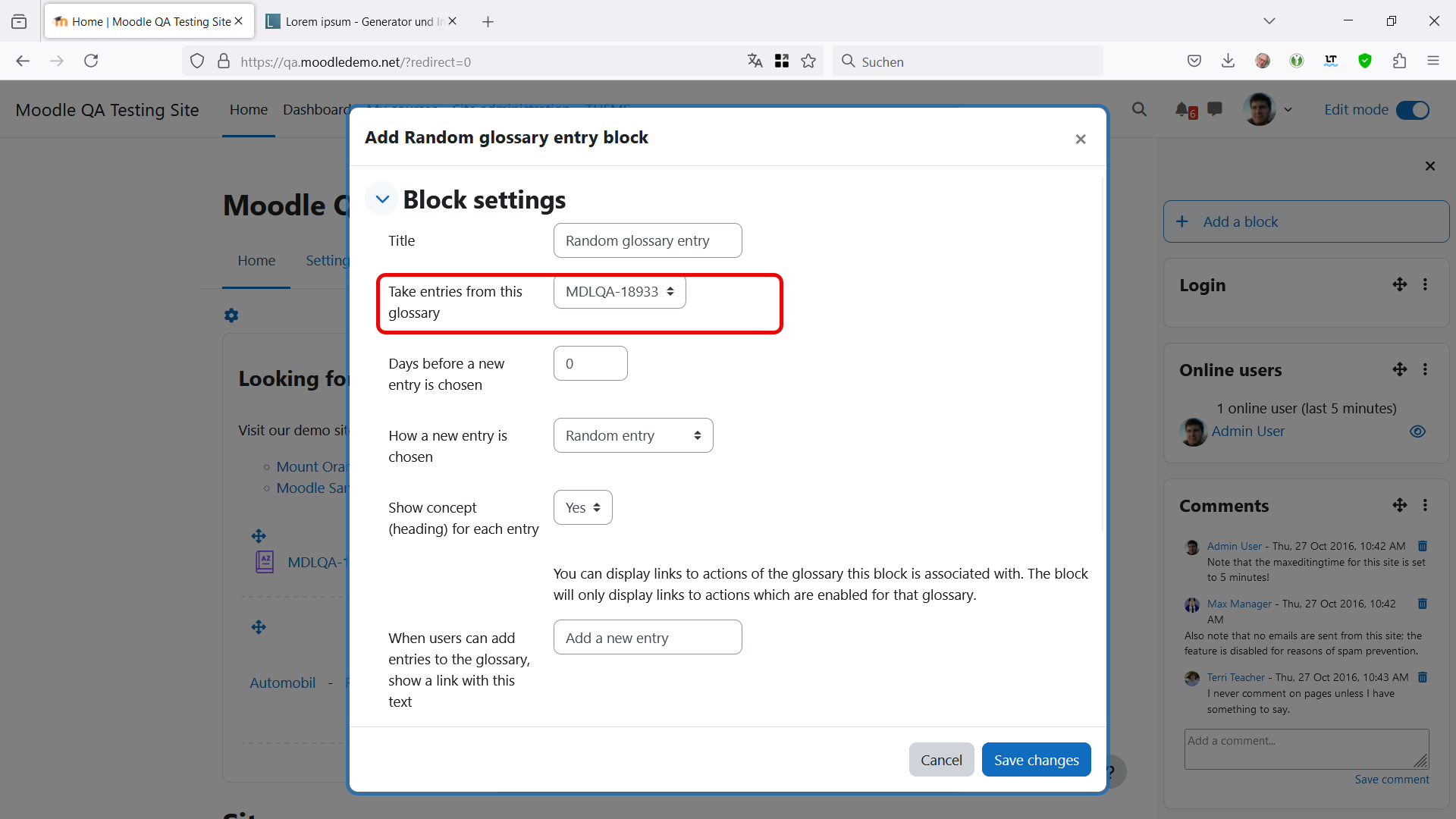Move the Online users block
The height and width of the screenshot is (819, 1456).
(1400, 369)
